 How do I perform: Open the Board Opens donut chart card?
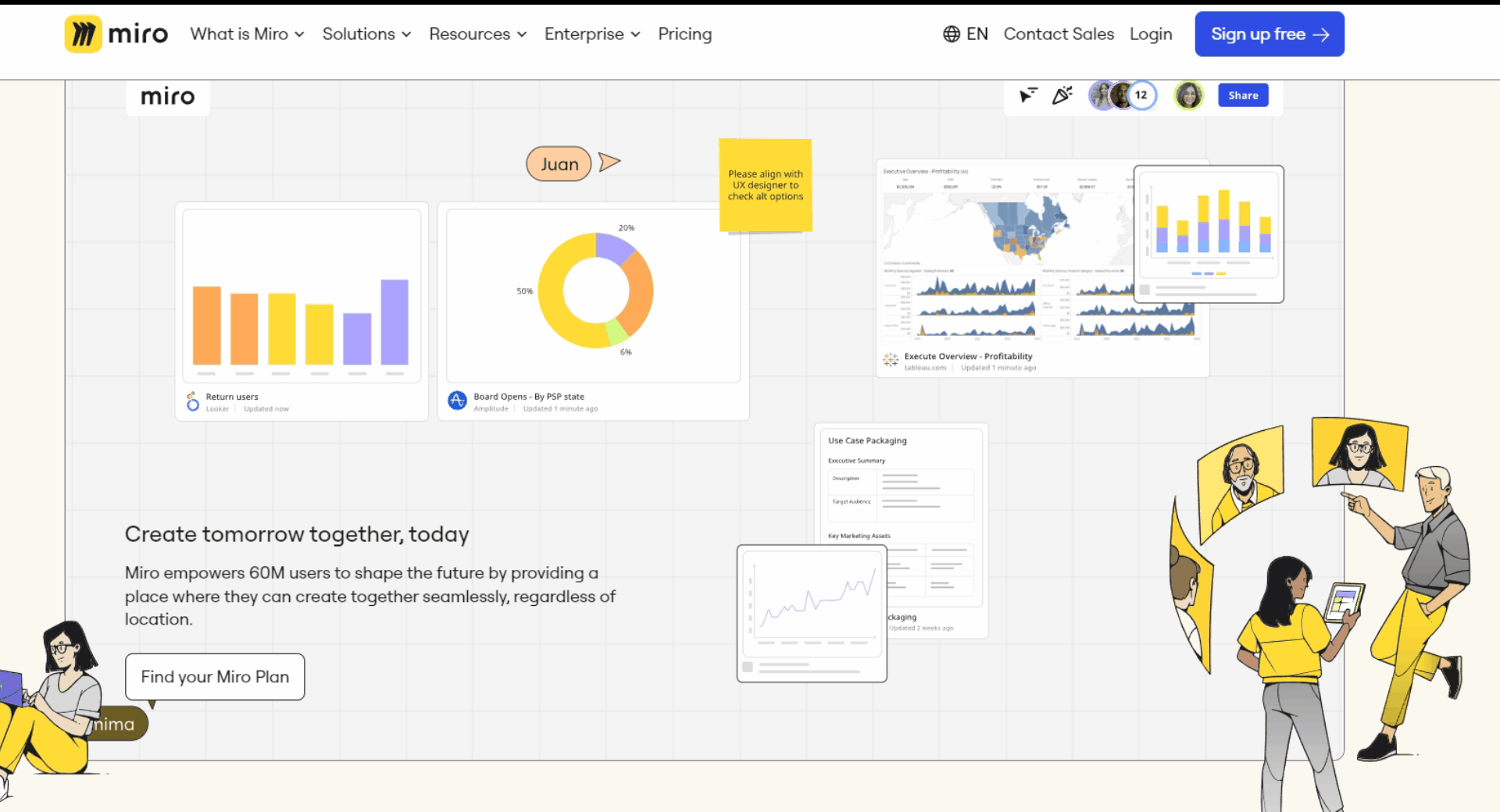point(593,312)
